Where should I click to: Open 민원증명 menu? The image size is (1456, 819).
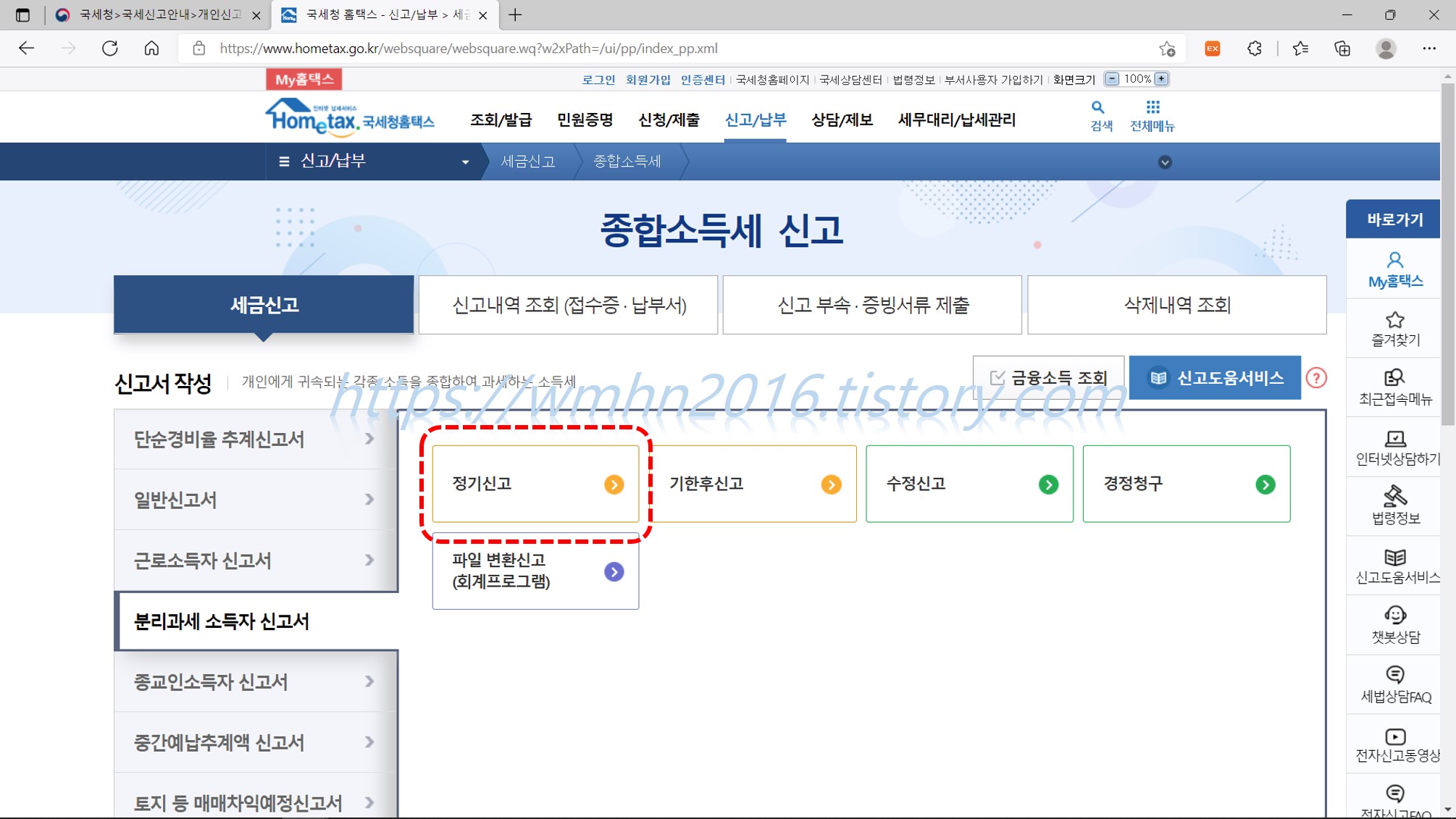click(585, 120)
